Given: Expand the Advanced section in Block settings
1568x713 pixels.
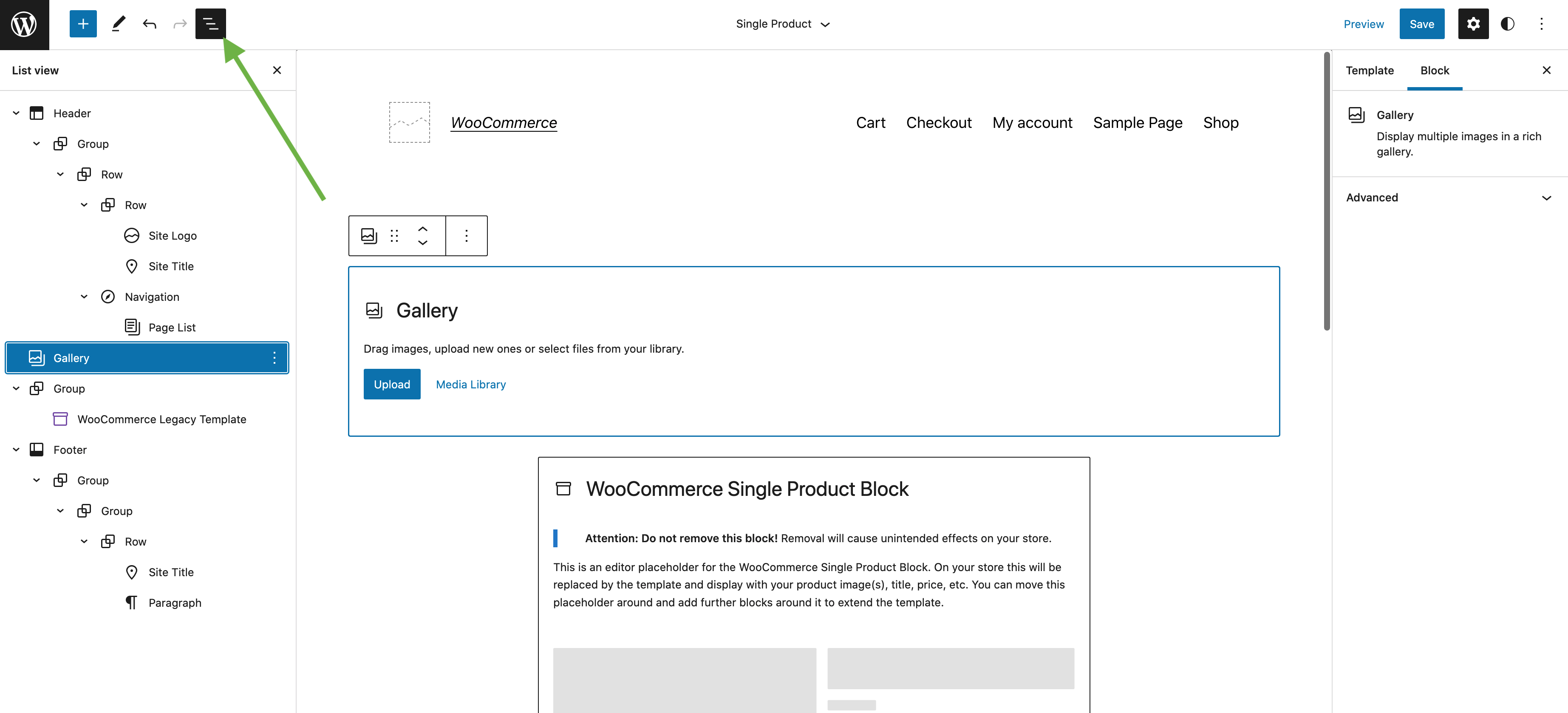Looking at the screenshot, I should [1448, 197].
